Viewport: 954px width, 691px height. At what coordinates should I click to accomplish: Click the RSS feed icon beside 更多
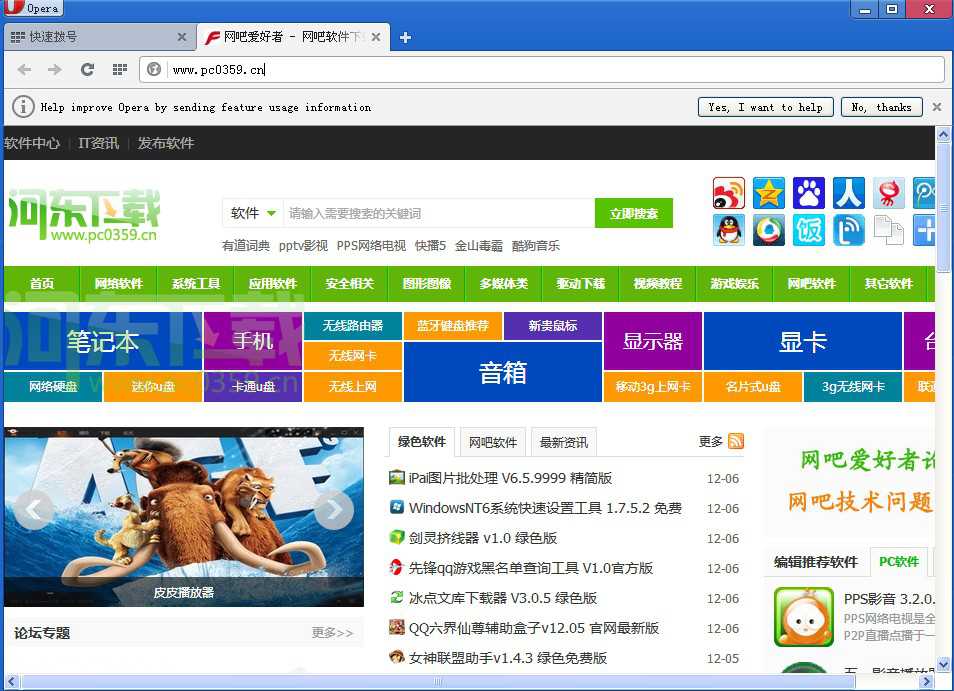coord(737,441)
